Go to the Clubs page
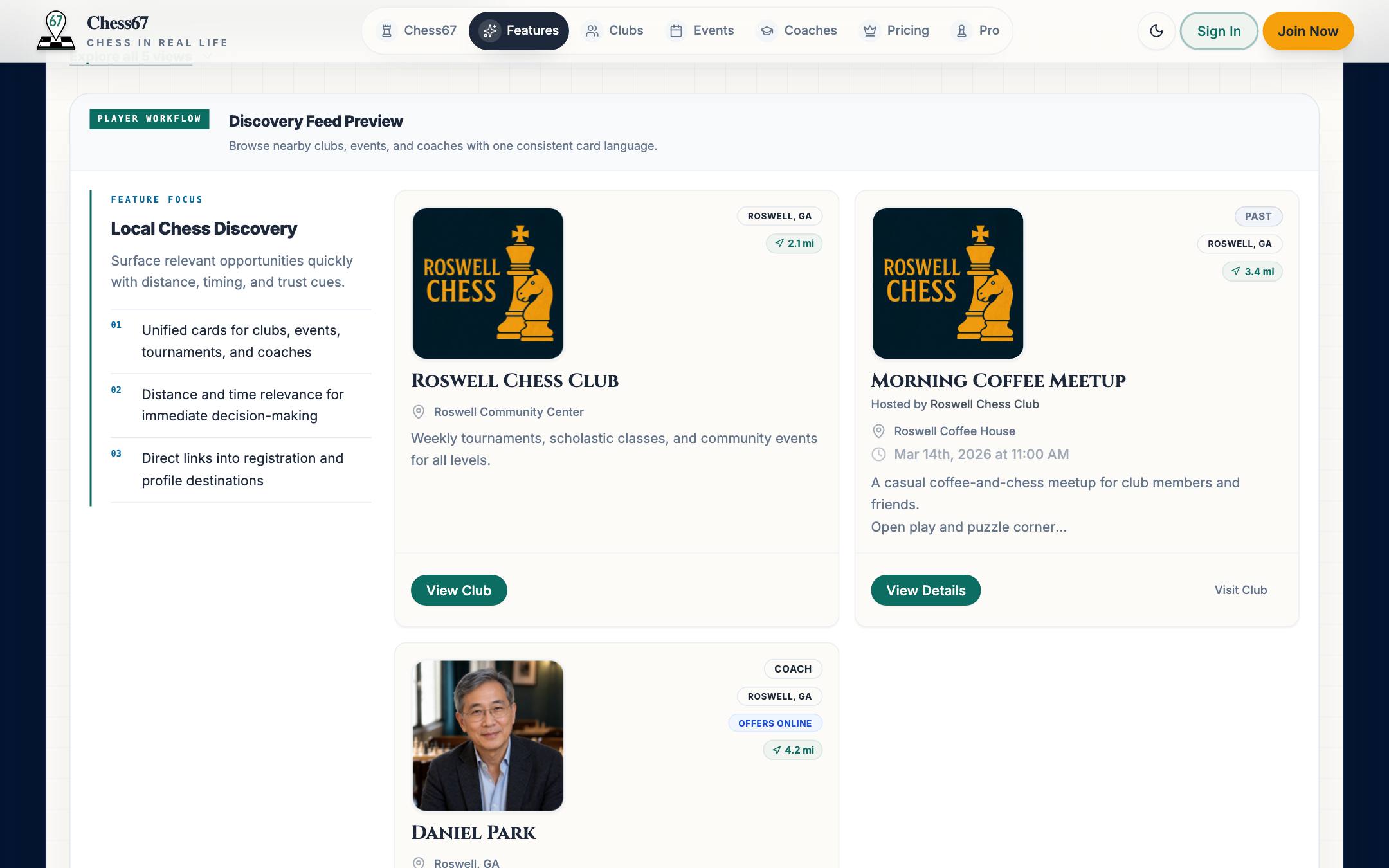The height and width of the screenshot is (868, 1389). (x=613, y=31)
